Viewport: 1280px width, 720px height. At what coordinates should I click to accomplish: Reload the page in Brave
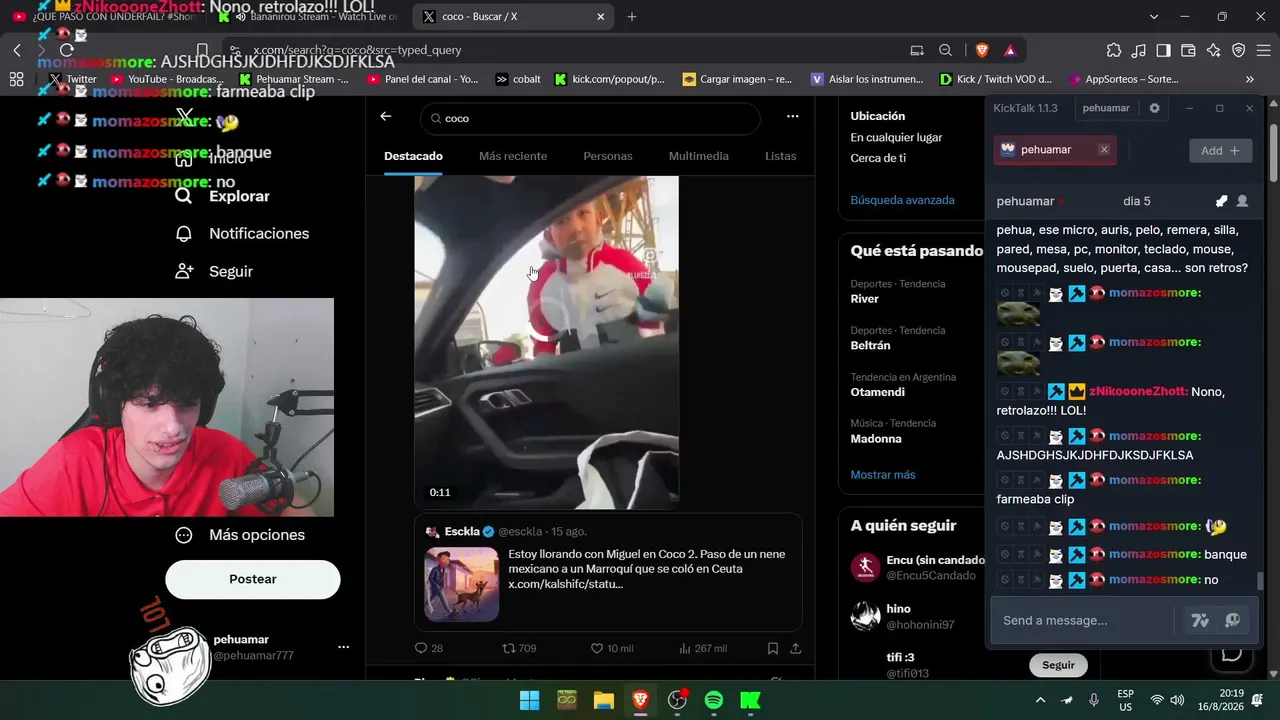point(66,50)
